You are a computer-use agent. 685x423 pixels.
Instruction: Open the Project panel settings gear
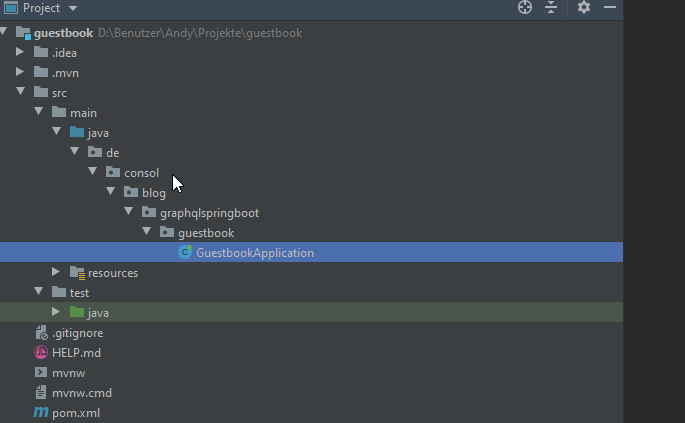pos(584,8)
